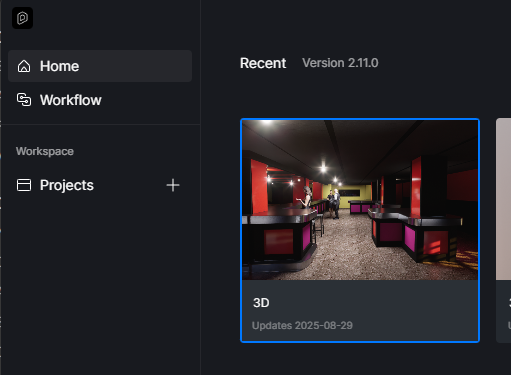
Task: Select the Home label in sidebar
Action: [x=59, y=66]
